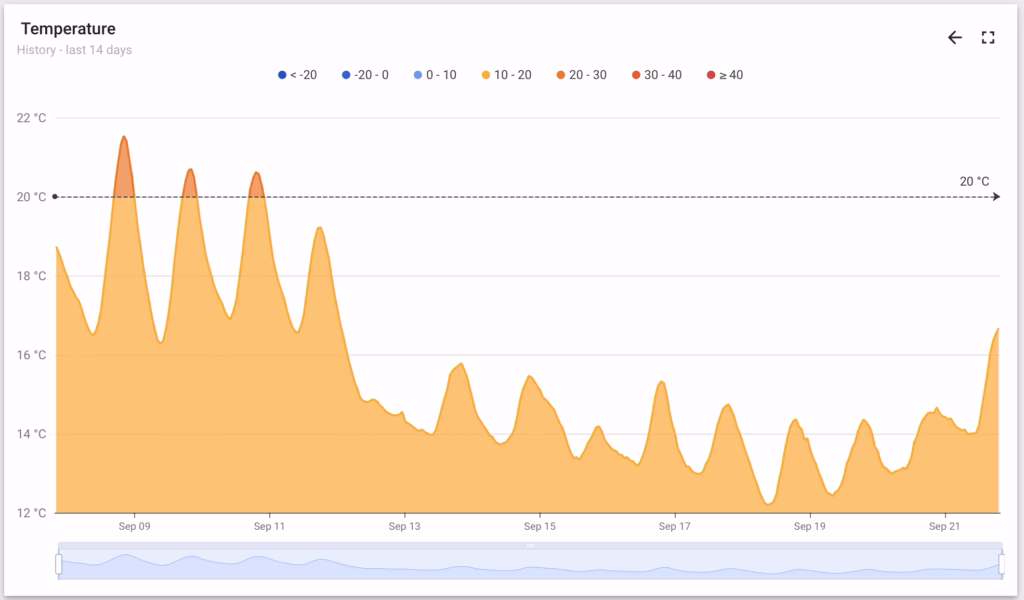Click the back arrow icon

pos(955,38)
